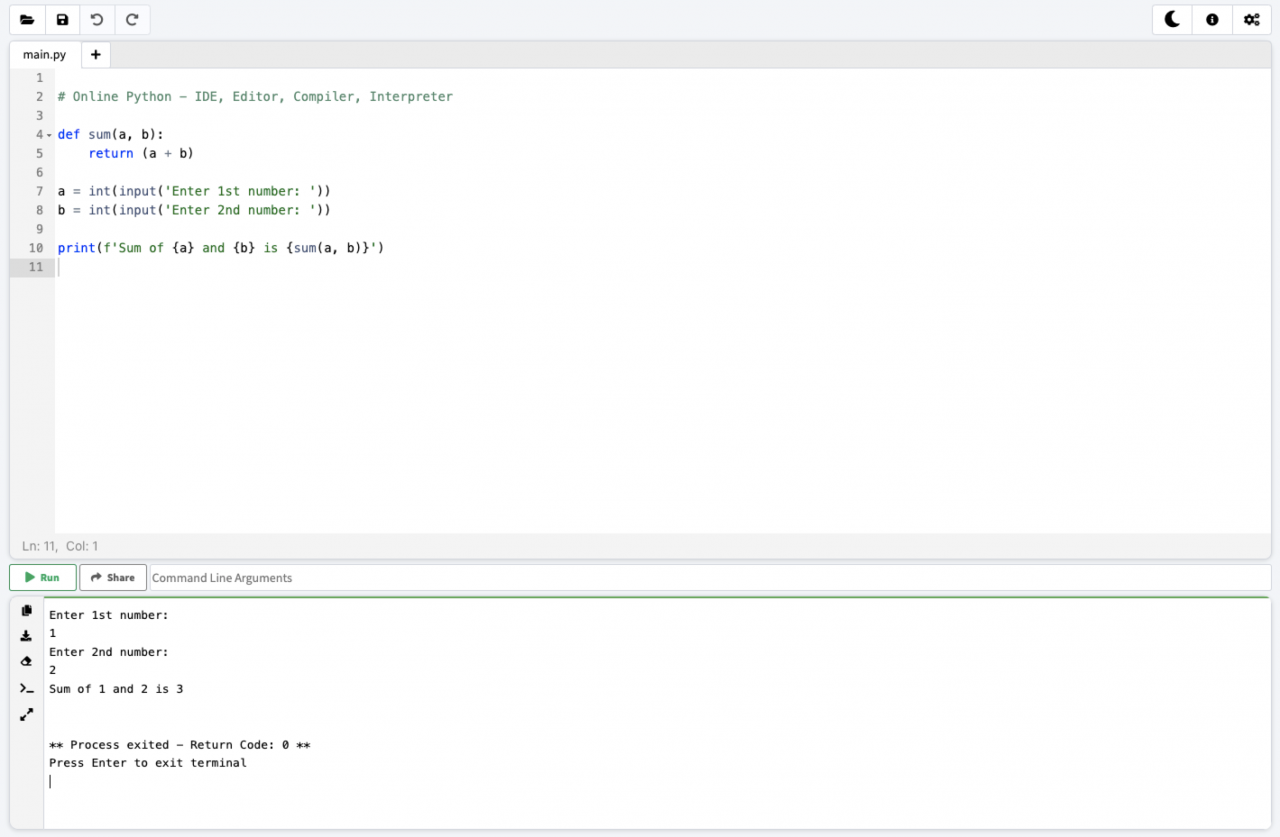
Task: Open the interactive shell prompt icon
Action: pos(27,688)
